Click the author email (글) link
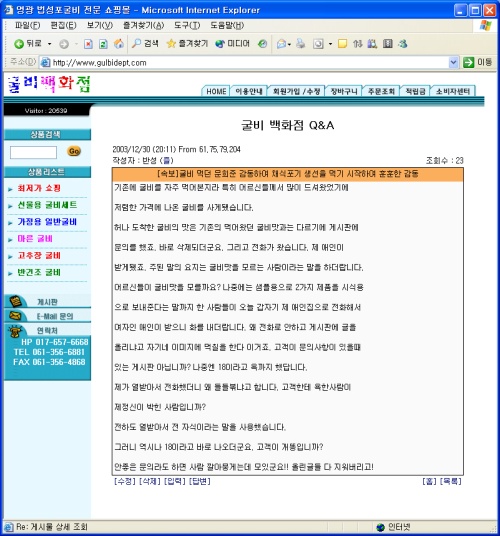This screenshot has width=500, height=536. click(166, 160)
